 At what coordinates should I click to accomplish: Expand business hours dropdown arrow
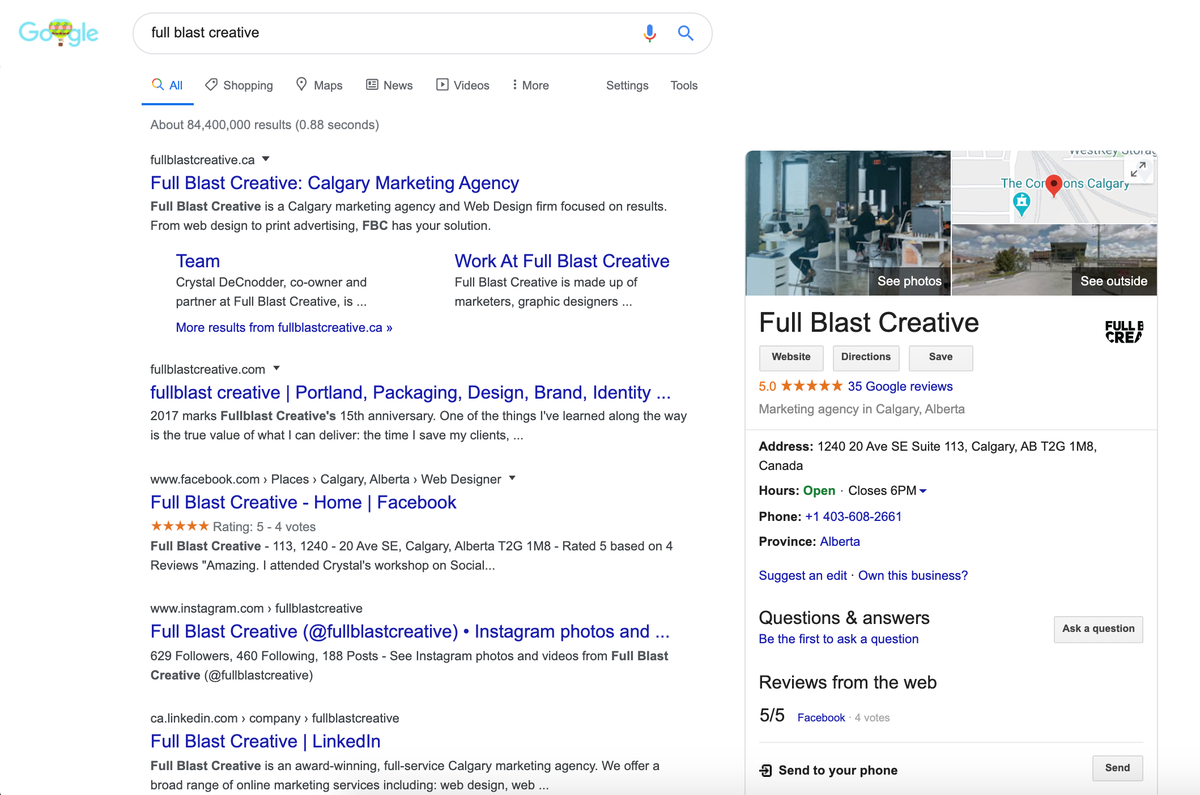(x=923, y=491)
